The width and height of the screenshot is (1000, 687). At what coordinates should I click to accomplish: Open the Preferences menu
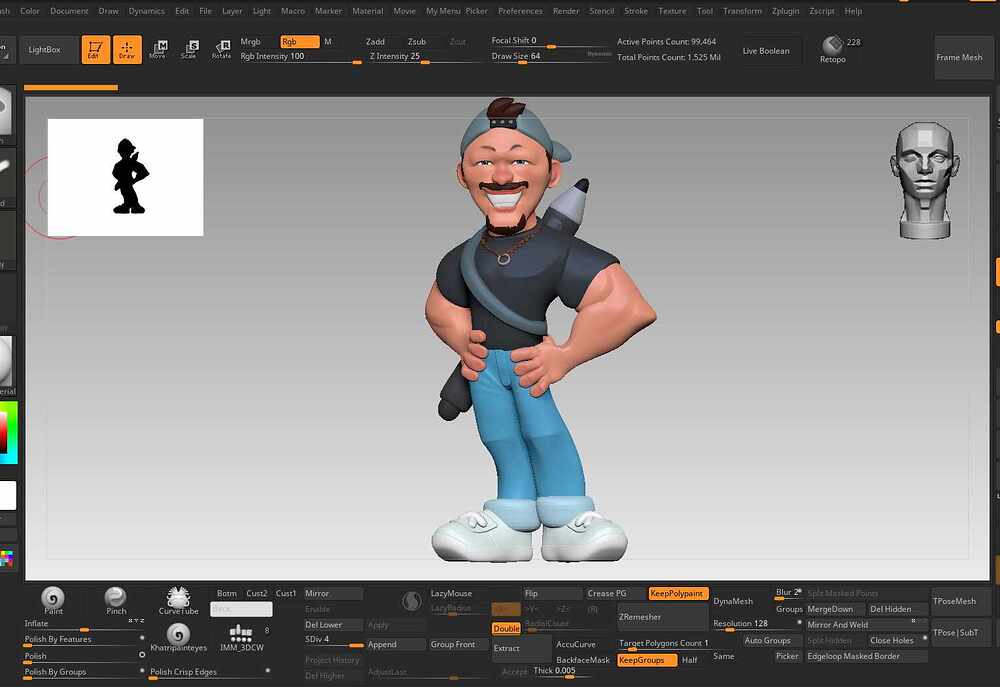(520, 11)
